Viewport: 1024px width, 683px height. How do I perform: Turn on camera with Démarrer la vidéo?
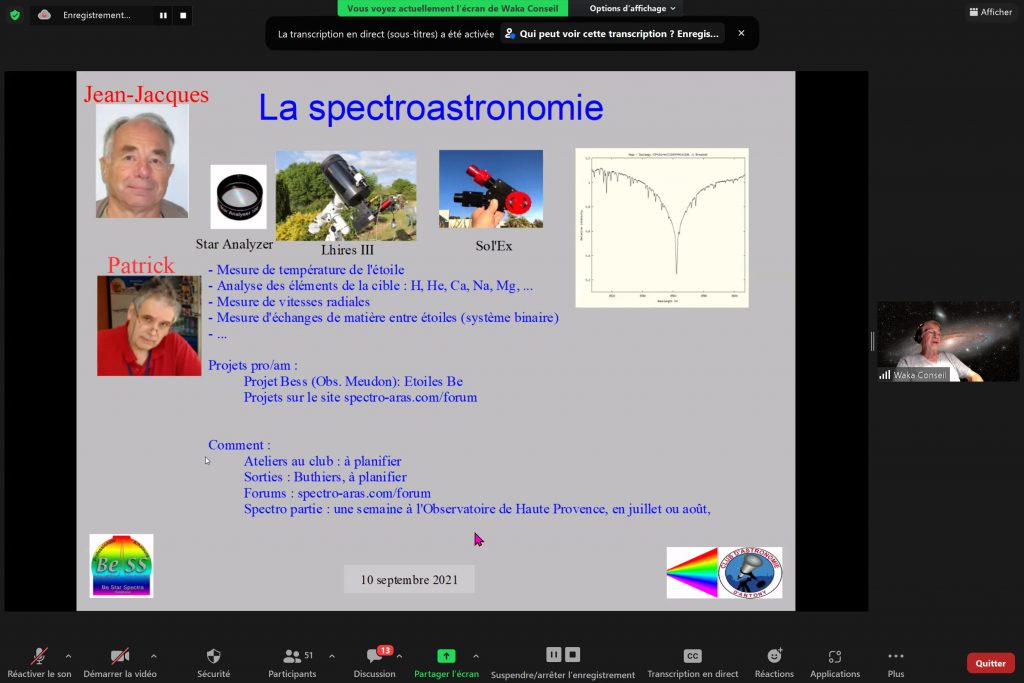[x=120, y=663]
